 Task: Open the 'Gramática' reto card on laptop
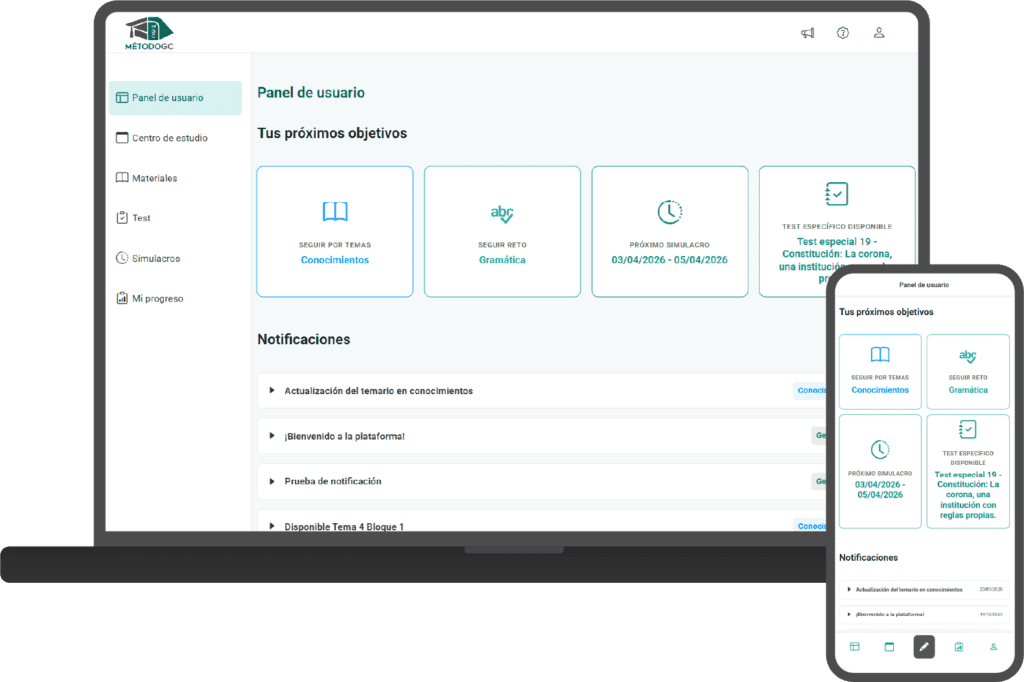point(502,260)
